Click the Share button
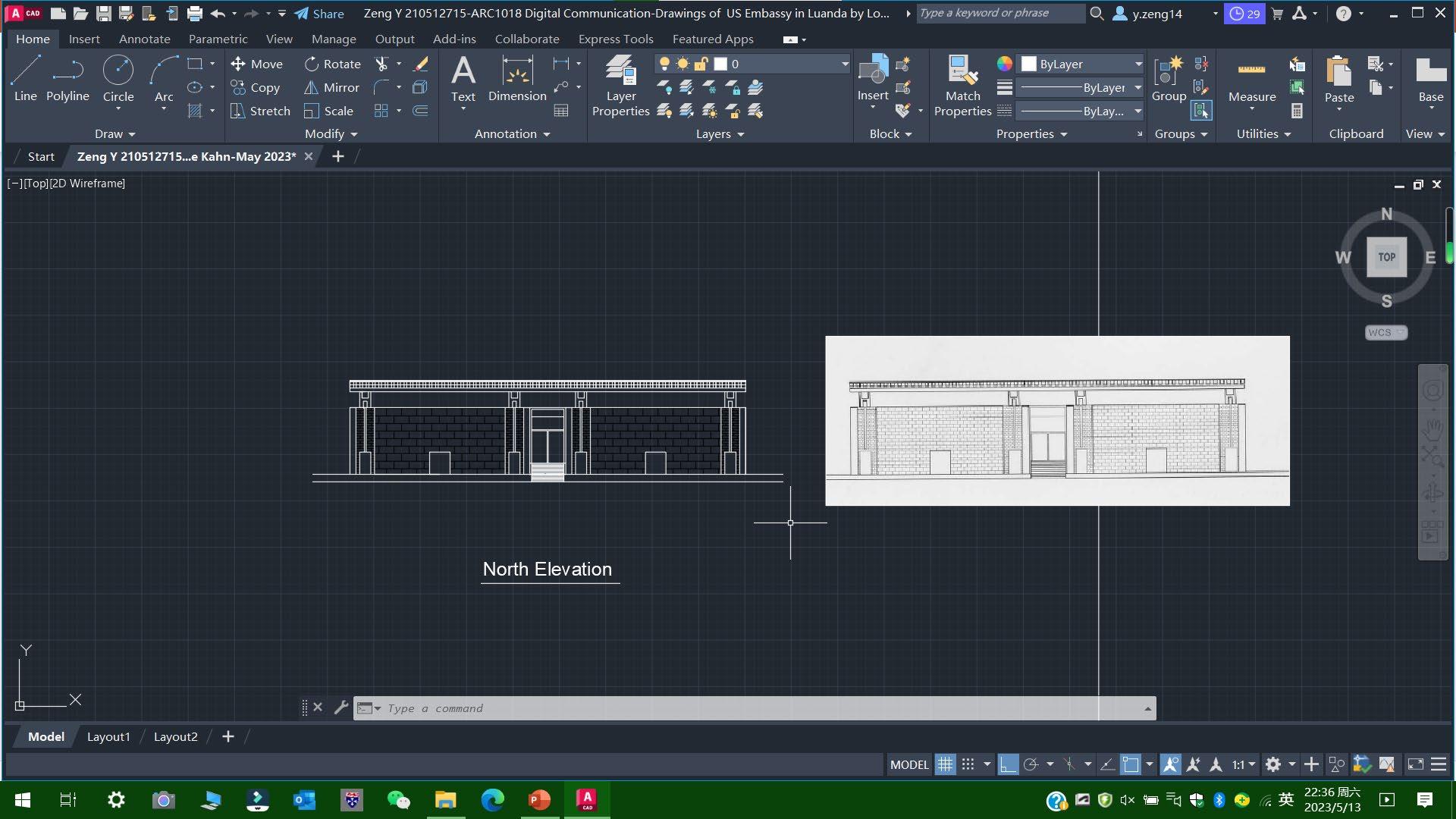 (319, 14)
